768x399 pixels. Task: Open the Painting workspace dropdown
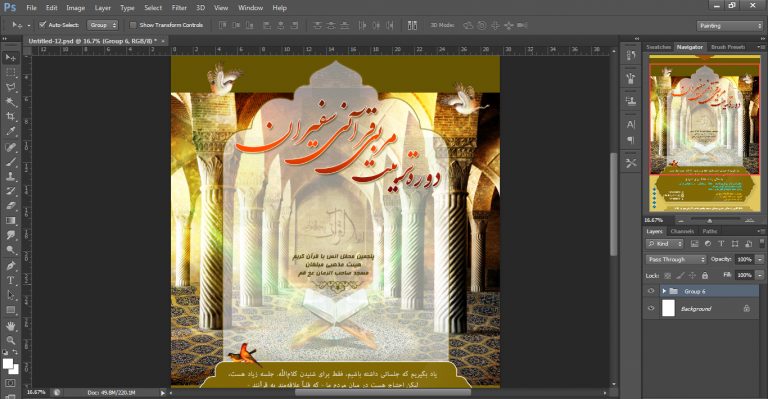click(x=730, y=25)
